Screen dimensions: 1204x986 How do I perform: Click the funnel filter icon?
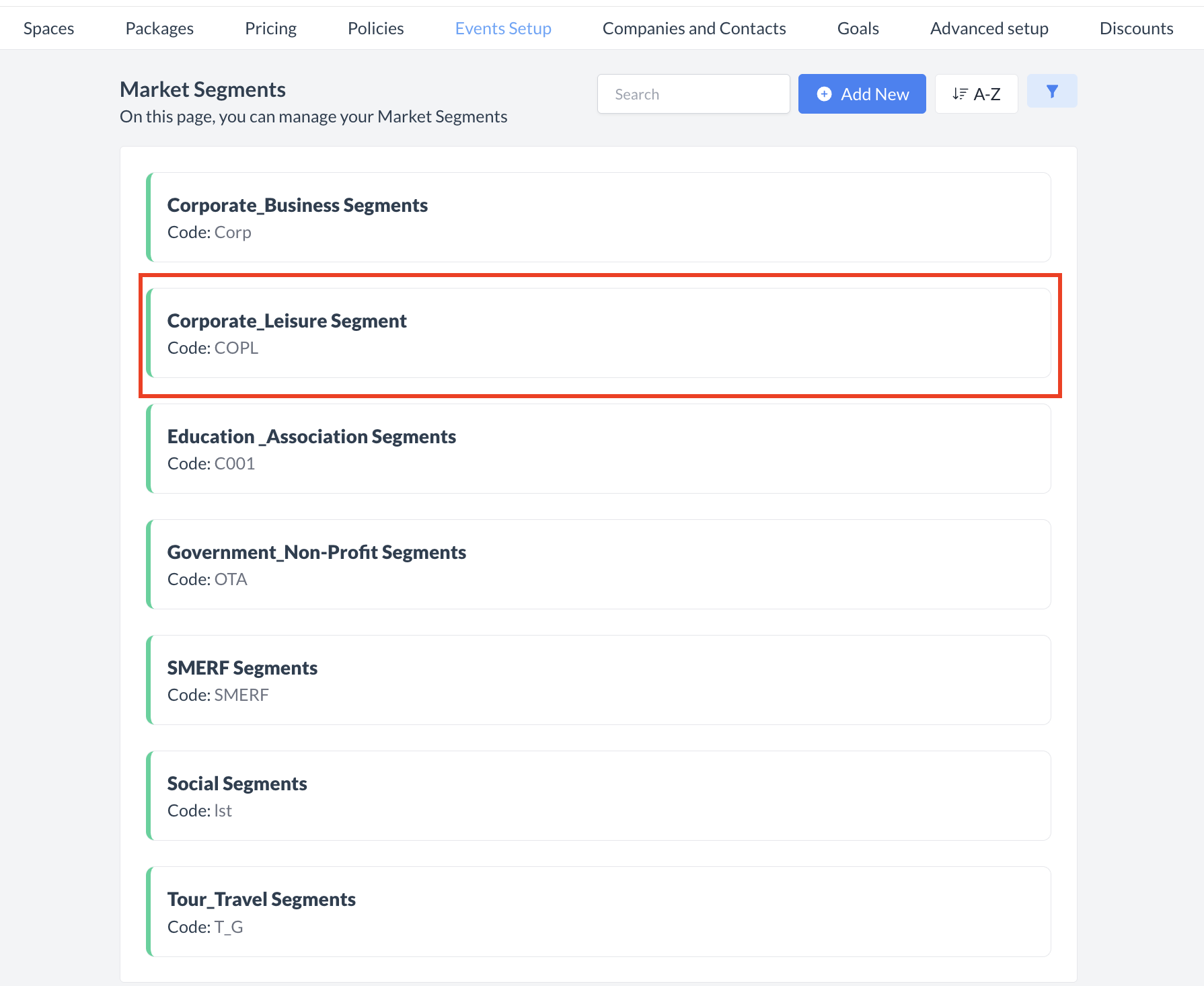[x=1051, y=91]
